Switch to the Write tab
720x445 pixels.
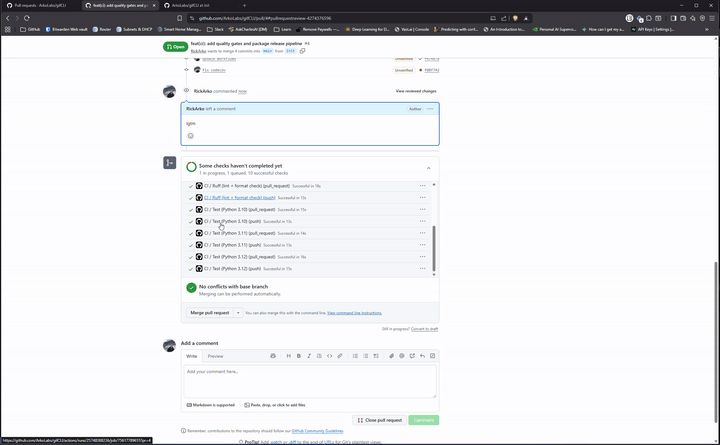tap(191, 356)
